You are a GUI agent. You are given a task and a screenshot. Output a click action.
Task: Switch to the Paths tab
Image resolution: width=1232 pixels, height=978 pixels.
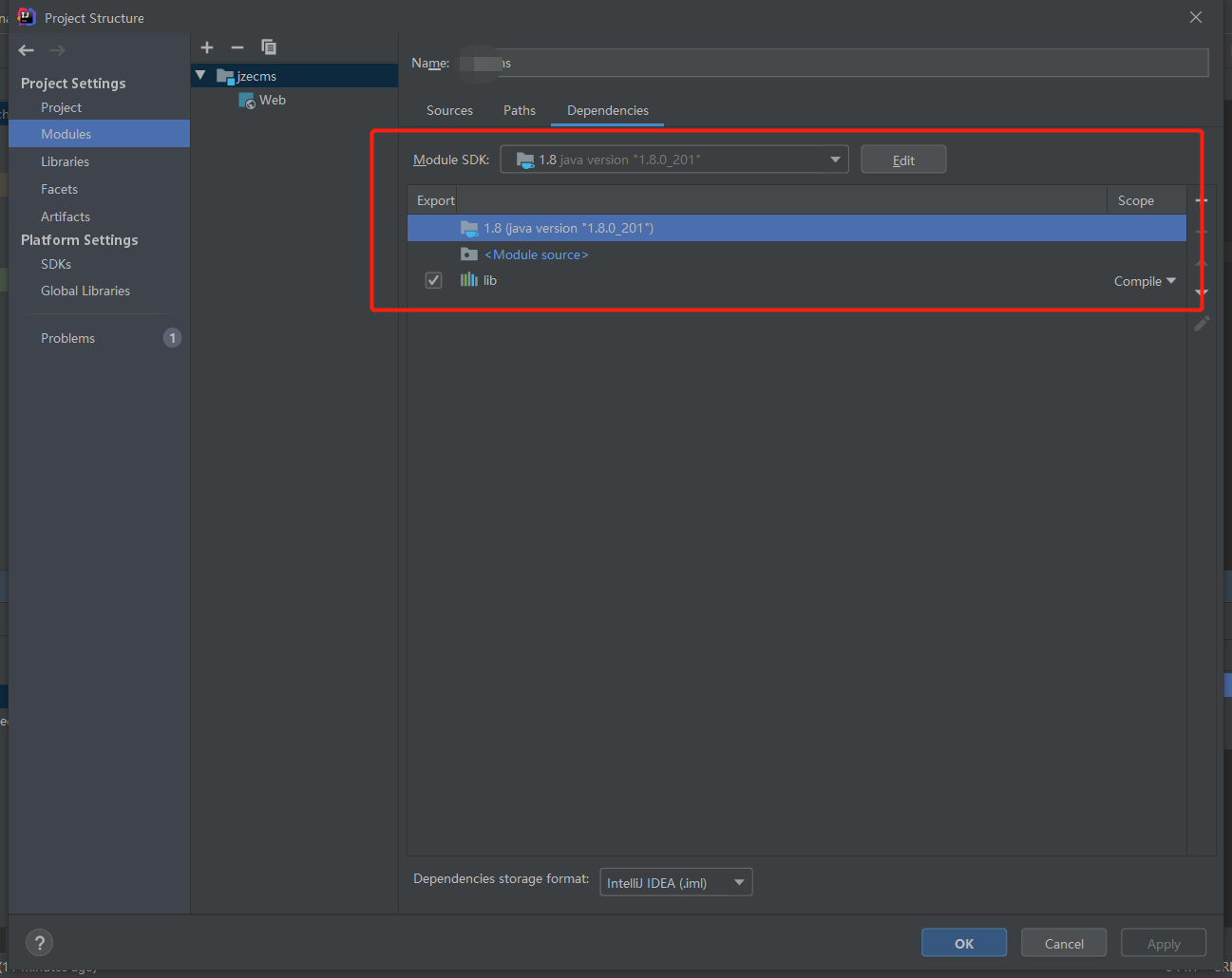(520, 110)
